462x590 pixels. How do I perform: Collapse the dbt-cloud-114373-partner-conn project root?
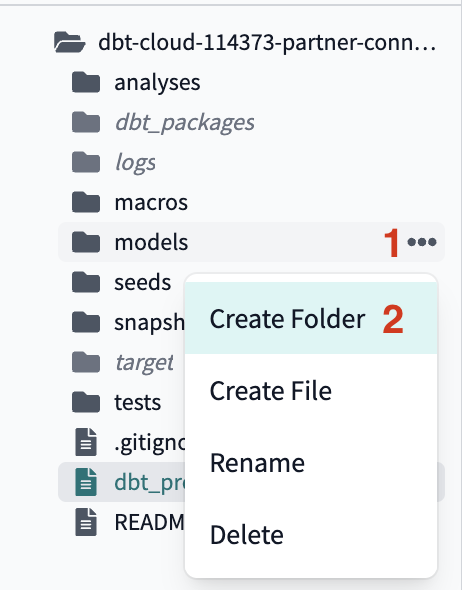point(267,43)
